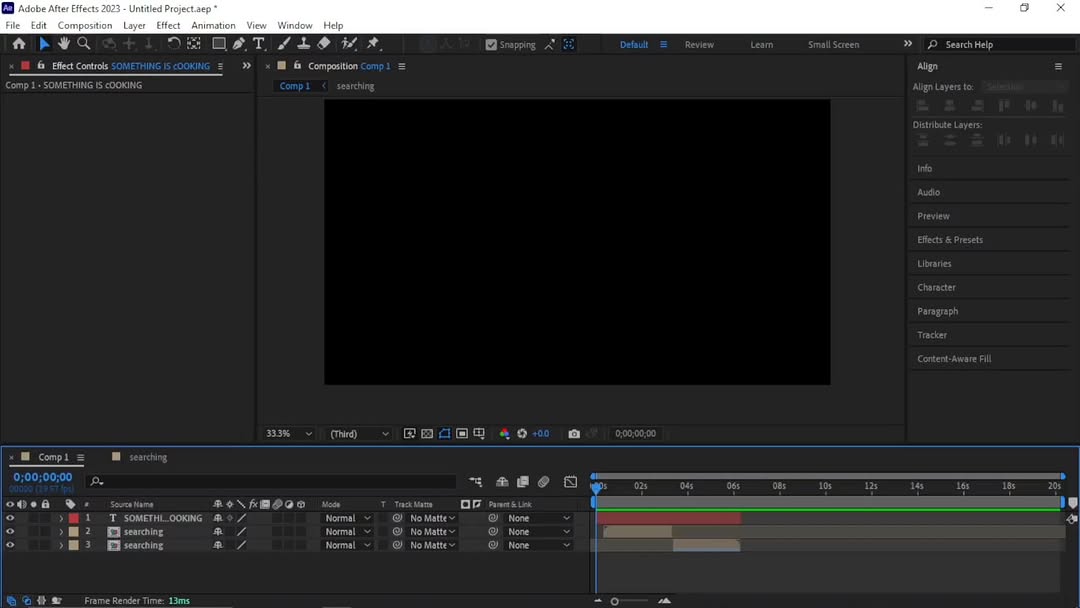
Task: Open the Animation menu
Action: [x=213, y=25]
